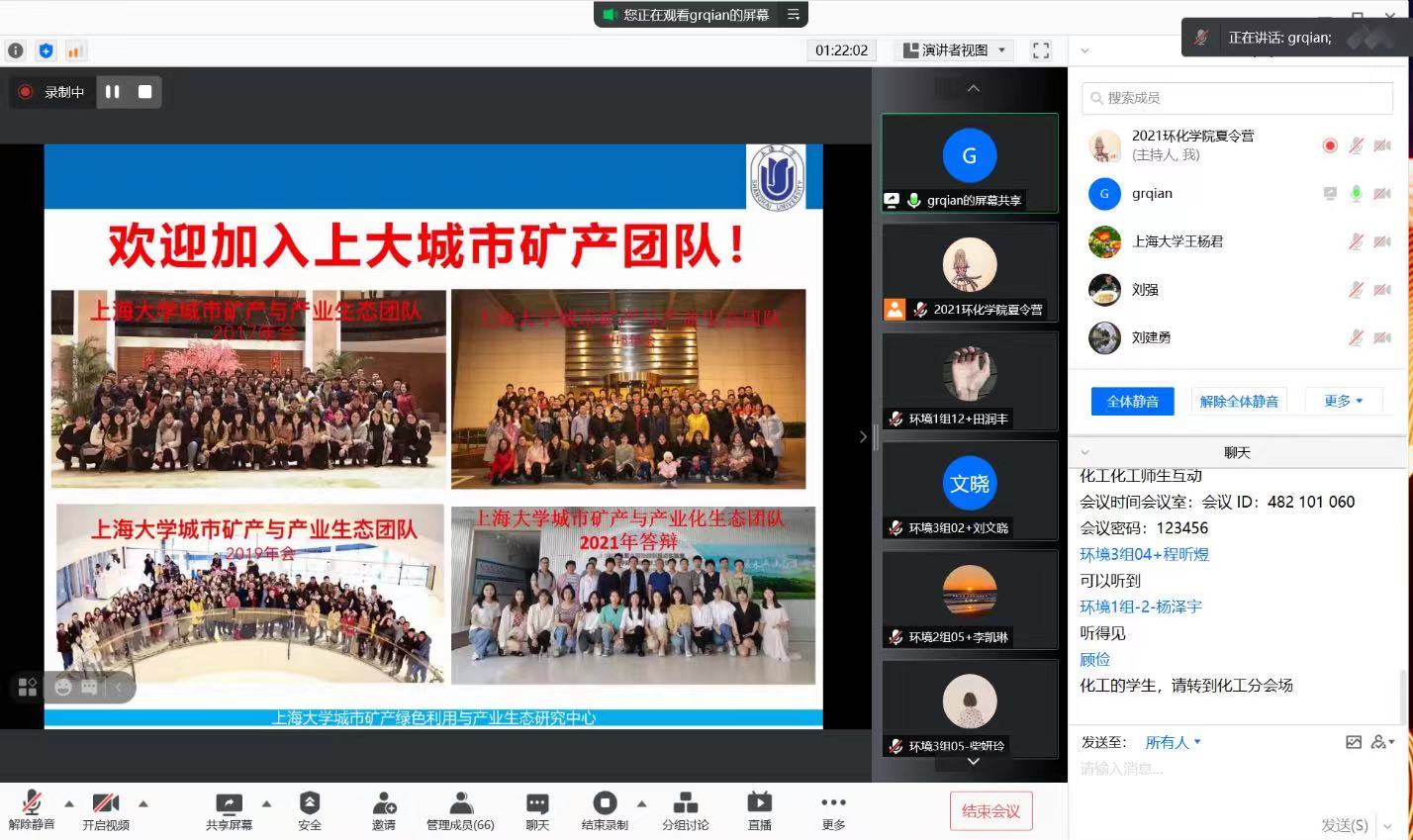
Task: Toggle grqian's green microphone icon
Action: point(1356,194)
